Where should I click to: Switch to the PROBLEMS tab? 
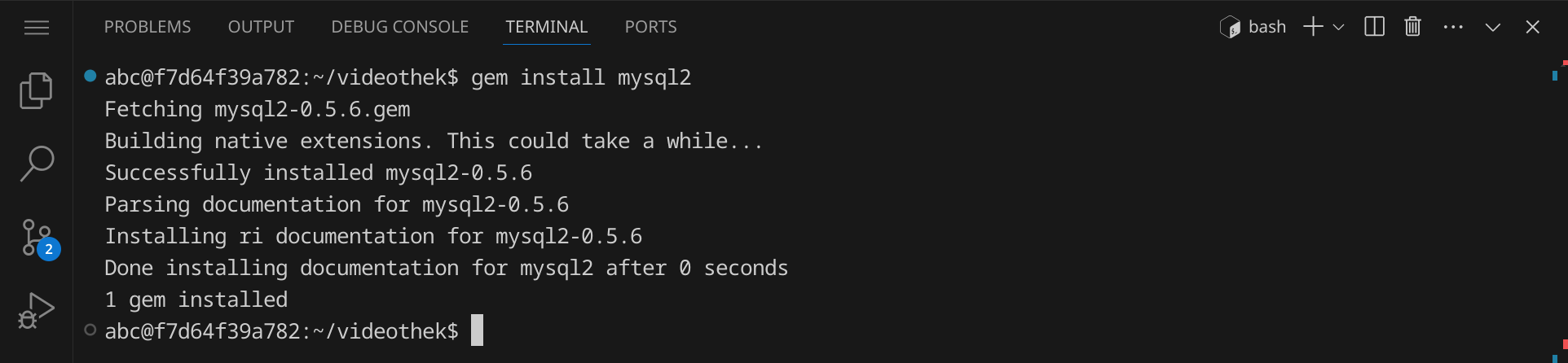point(148,27)
